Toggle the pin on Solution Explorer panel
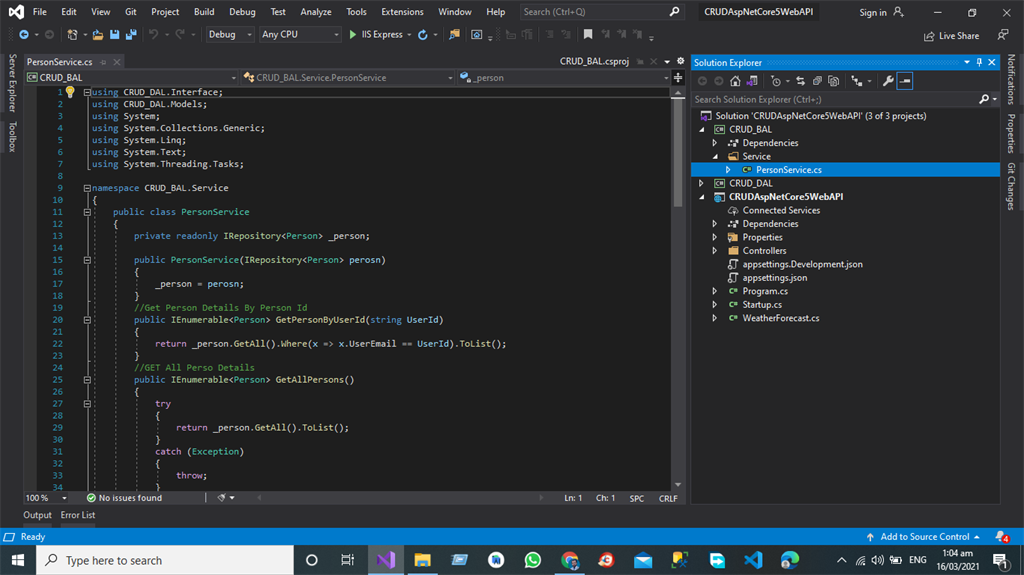This screenshot has width=1024, height=575. (x=979, y=62)
